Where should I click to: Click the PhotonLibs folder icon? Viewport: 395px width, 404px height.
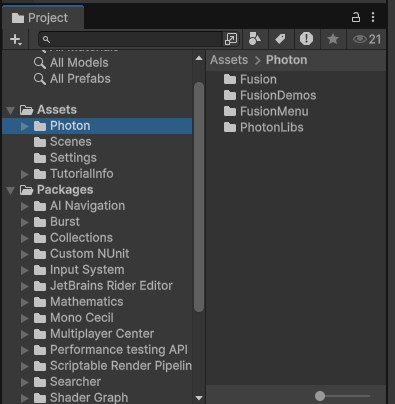230,127
